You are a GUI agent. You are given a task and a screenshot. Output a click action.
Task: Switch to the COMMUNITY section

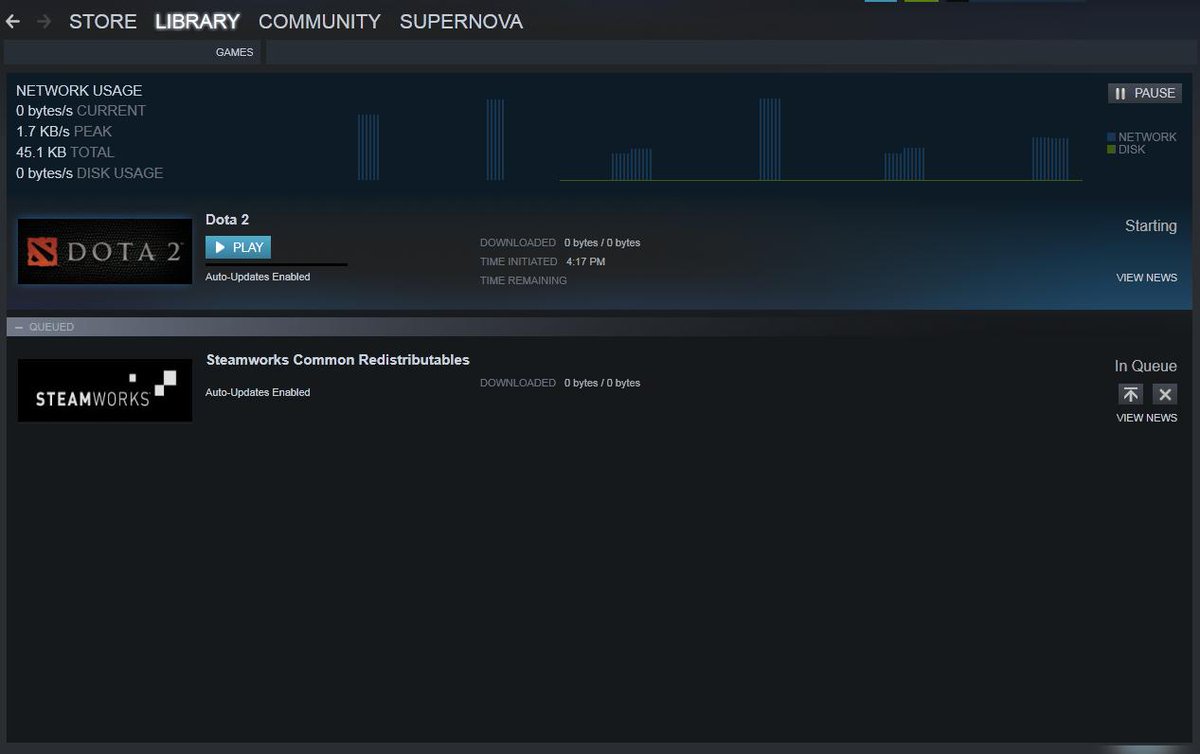coord(319,21)
